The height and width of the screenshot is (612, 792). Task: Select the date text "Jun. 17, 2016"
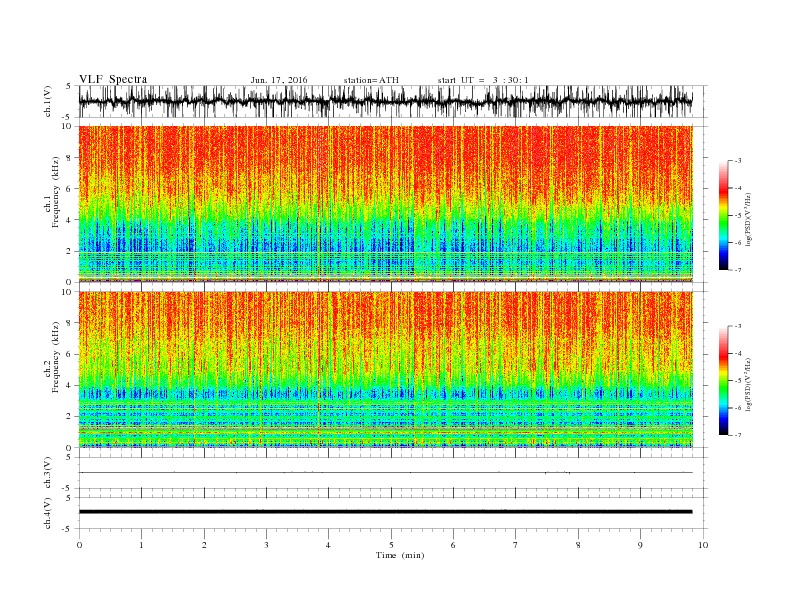279,80
